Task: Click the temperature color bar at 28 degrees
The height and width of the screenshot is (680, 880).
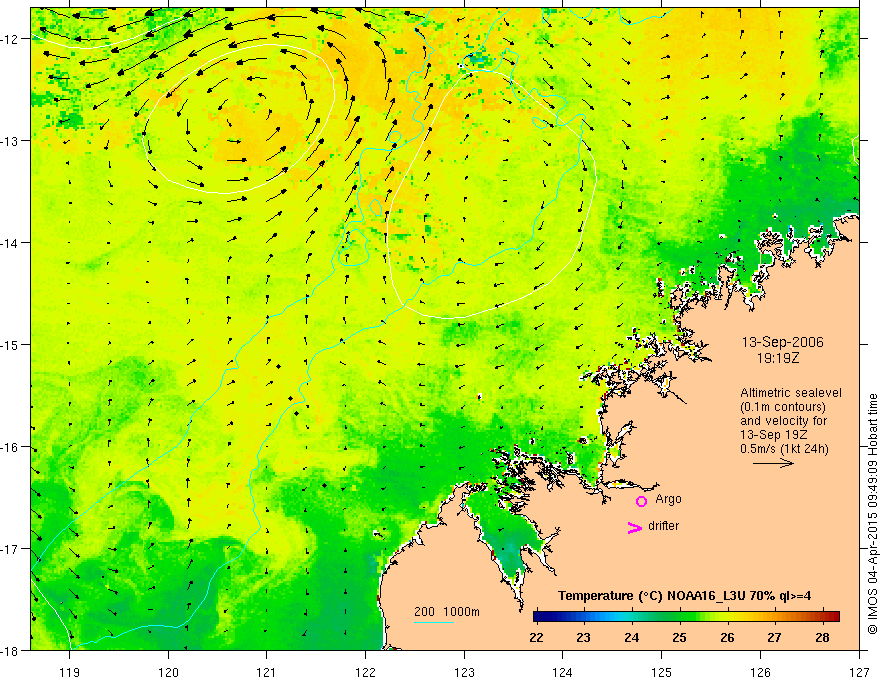Action: tap(823, 617)
